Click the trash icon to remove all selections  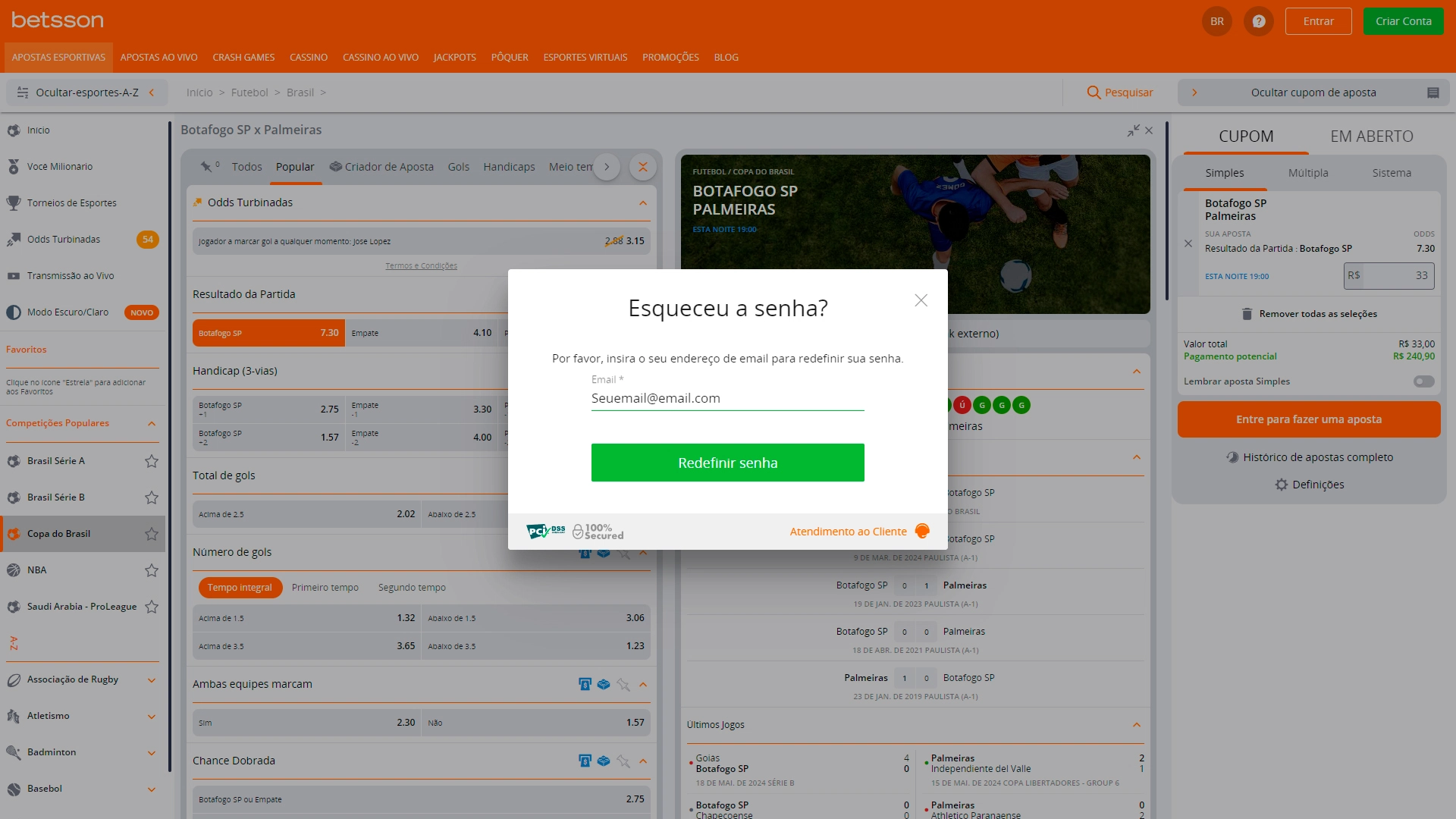1247,314
